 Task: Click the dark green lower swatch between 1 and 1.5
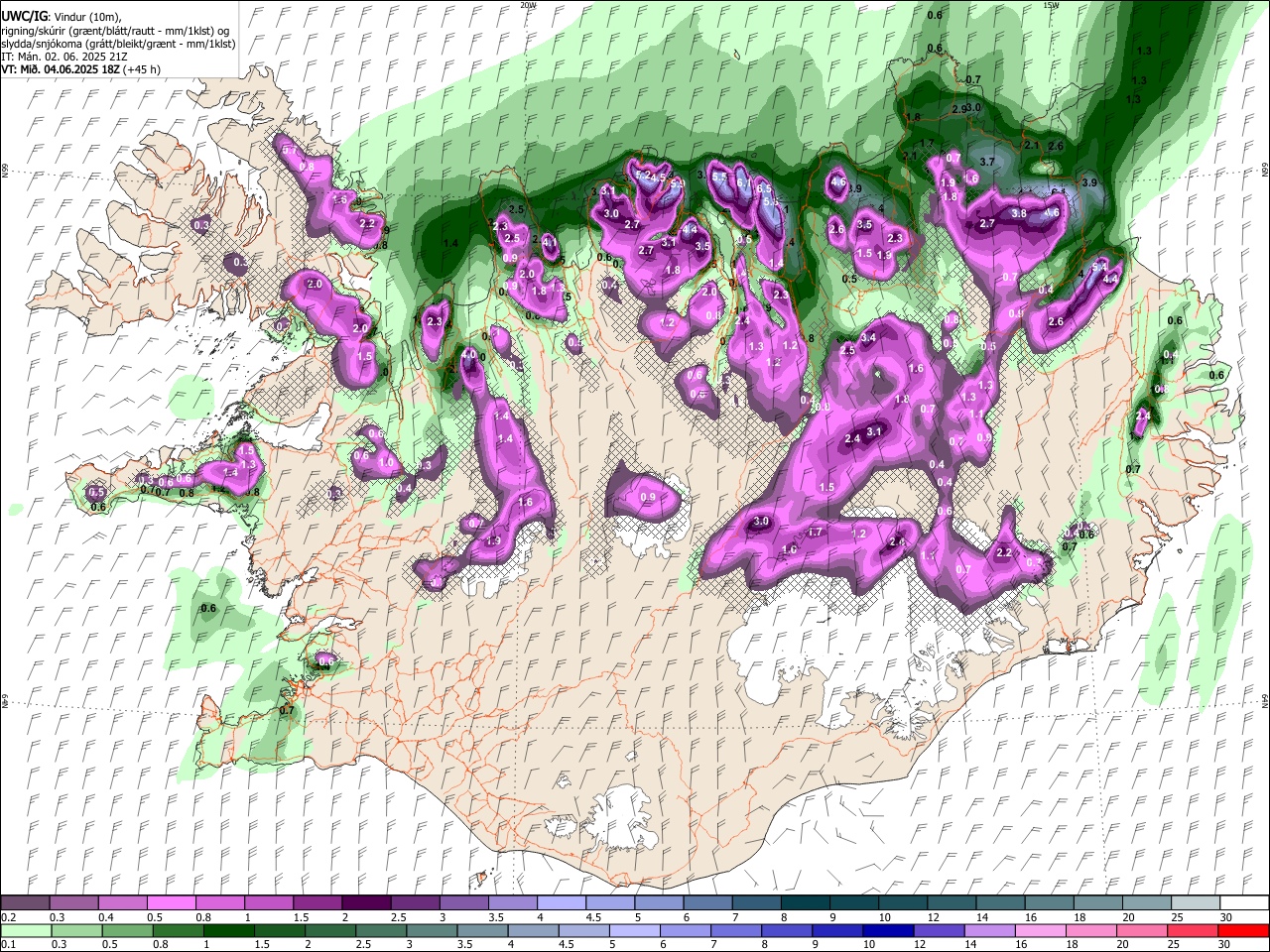tap(228, 930)
